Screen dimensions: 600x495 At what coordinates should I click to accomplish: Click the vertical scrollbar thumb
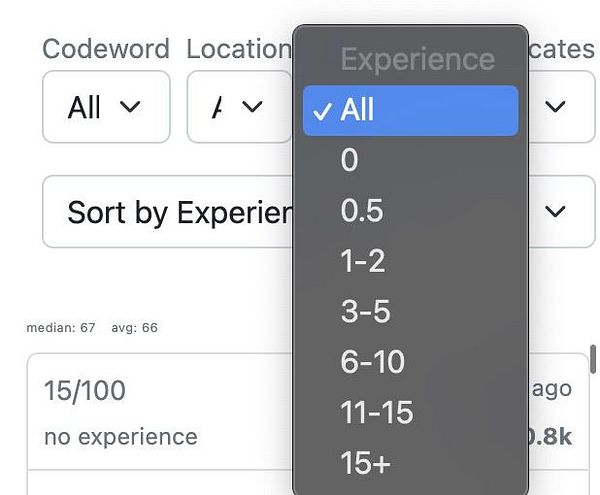click(x=593, y=359)
